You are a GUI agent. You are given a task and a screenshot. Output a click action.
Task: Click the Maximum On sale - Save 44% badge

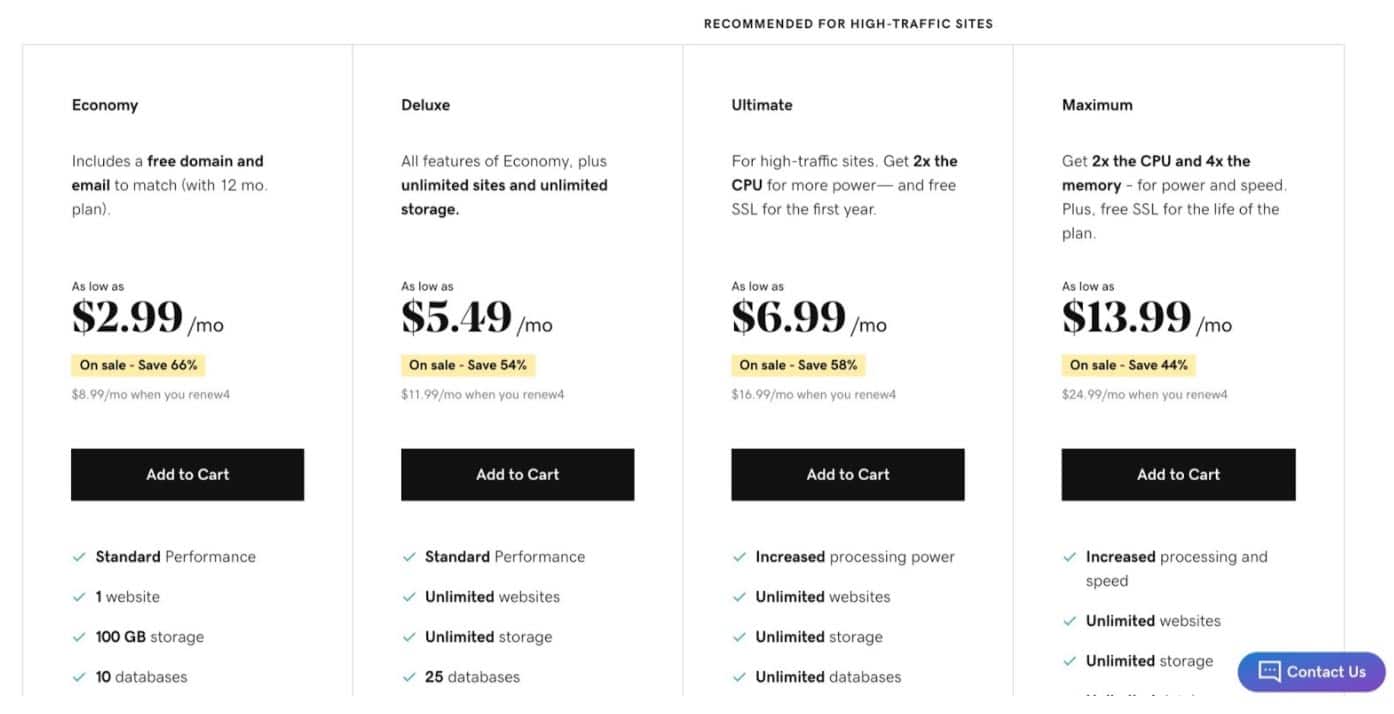1129,365
